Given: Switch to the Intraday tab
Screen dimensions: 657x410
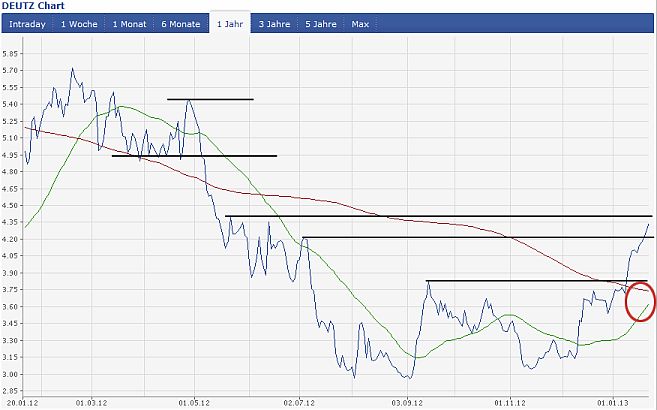Looking at the screenshot, I should coord(27,24).
